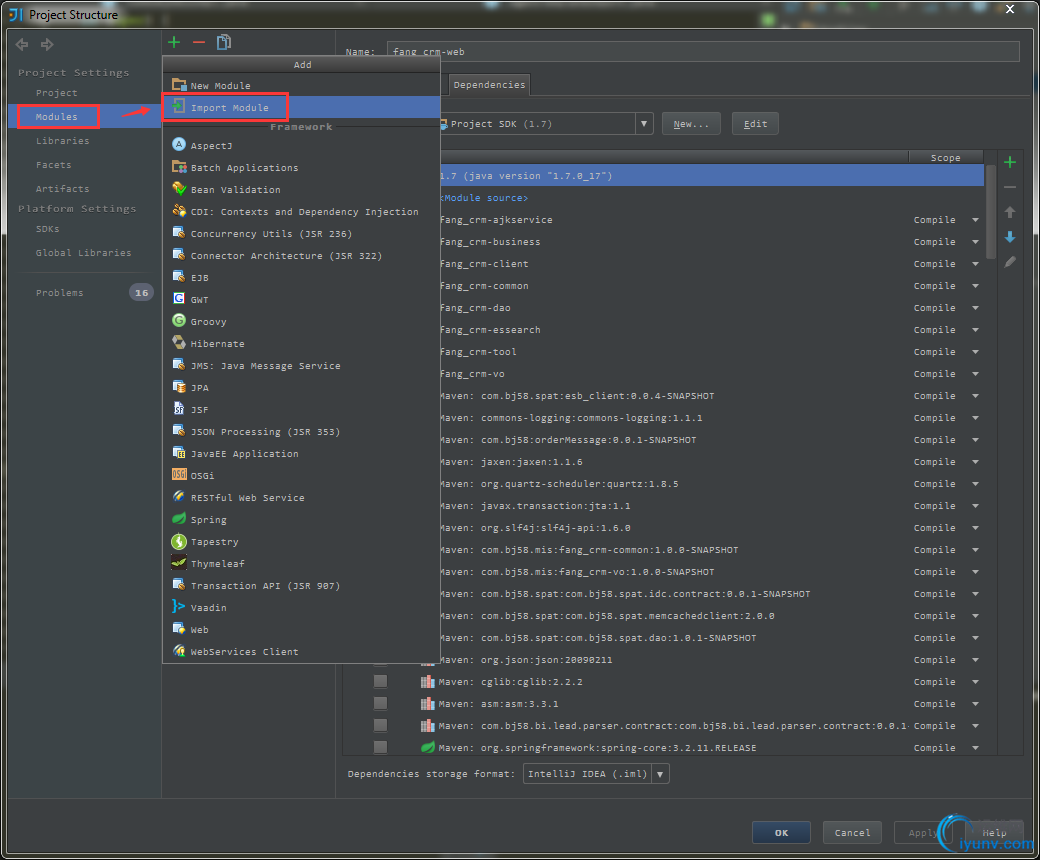Choose AspectJ framework from Add menu
Image resolution: width=1040 pixels, height=860 pixels.
click(x=301, y=145)
